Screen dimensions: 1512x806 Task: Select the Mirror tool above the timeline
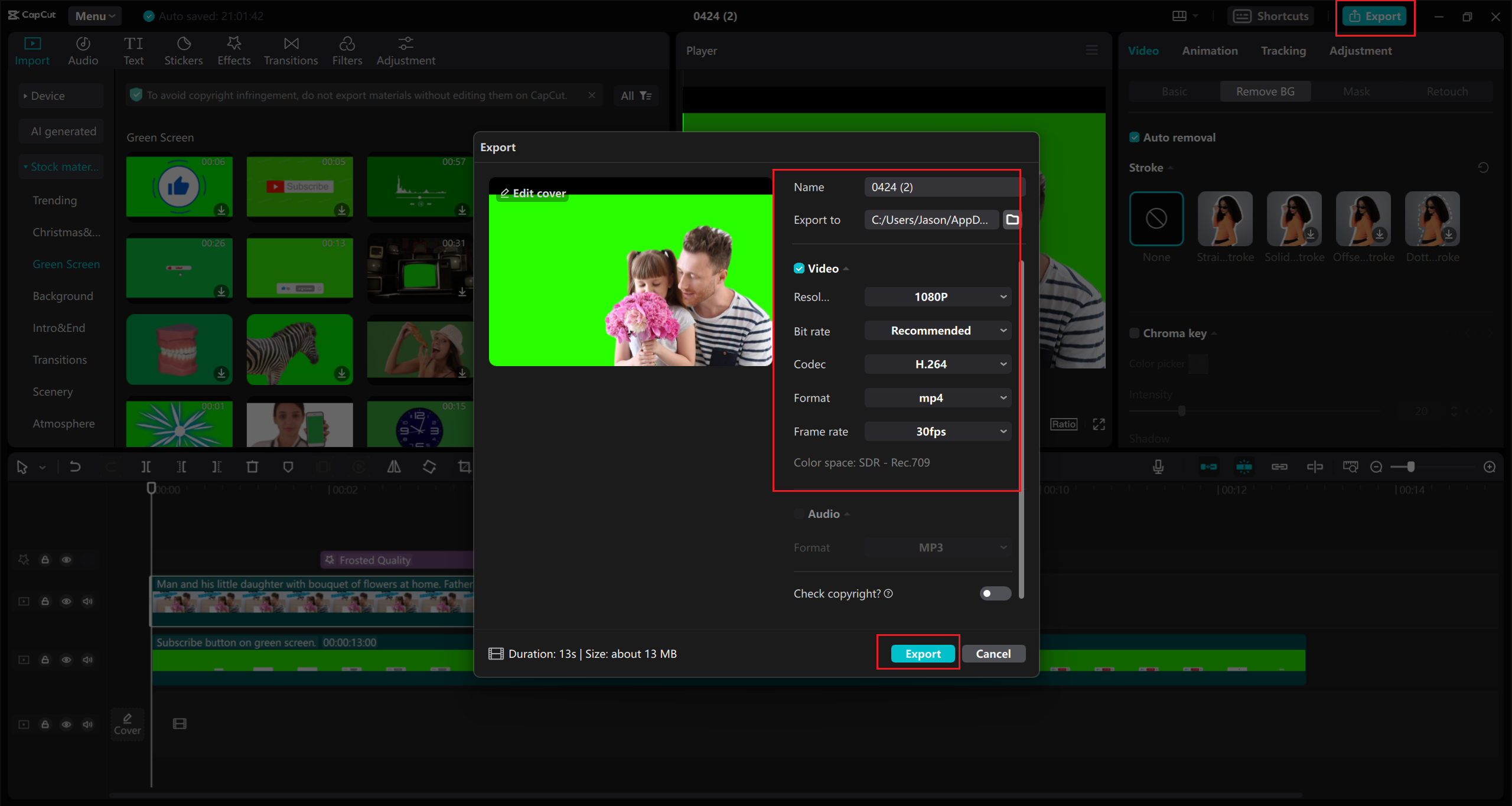[x=395, y=466]
